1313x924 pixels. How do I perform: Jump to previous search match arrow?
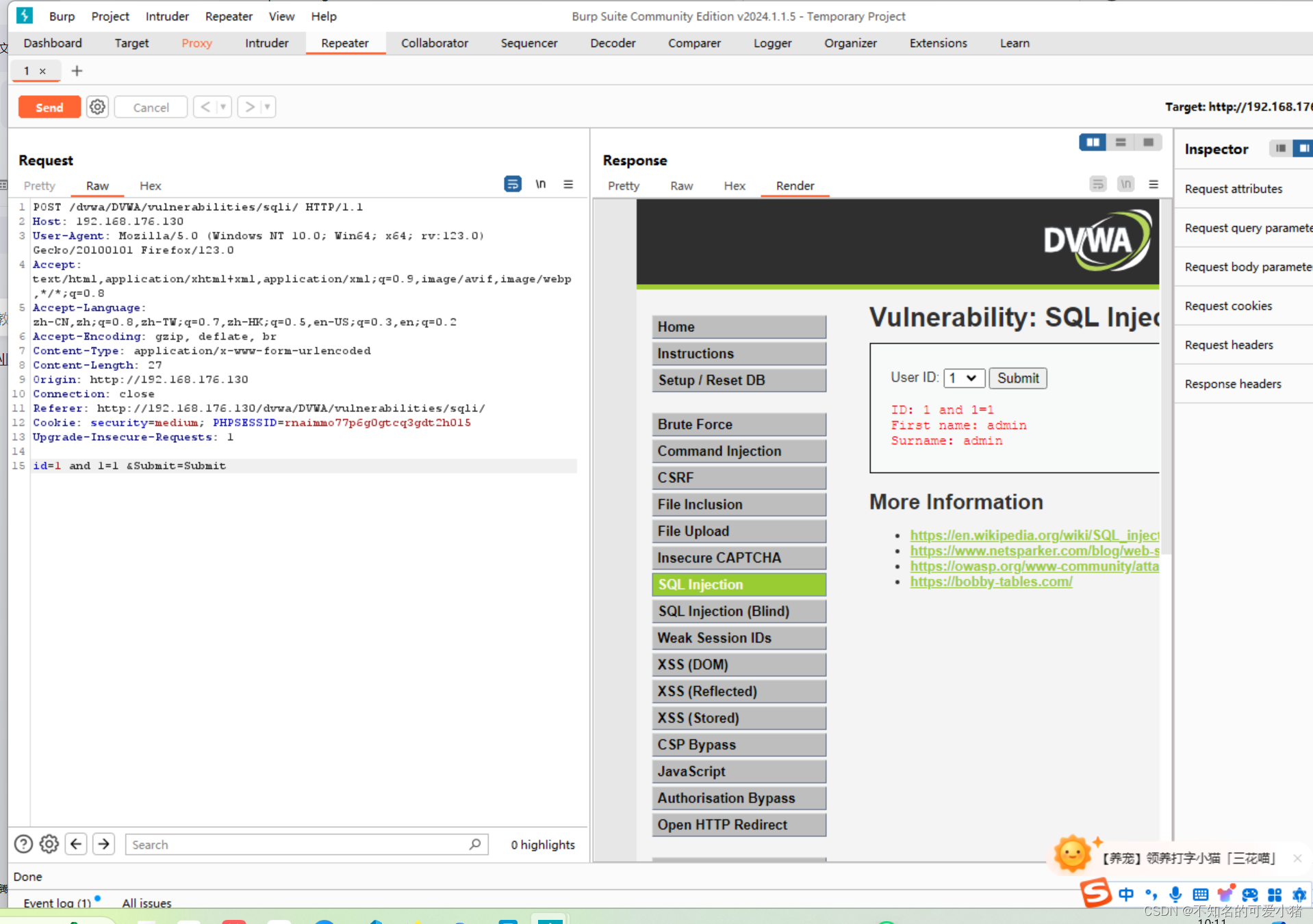76,844
